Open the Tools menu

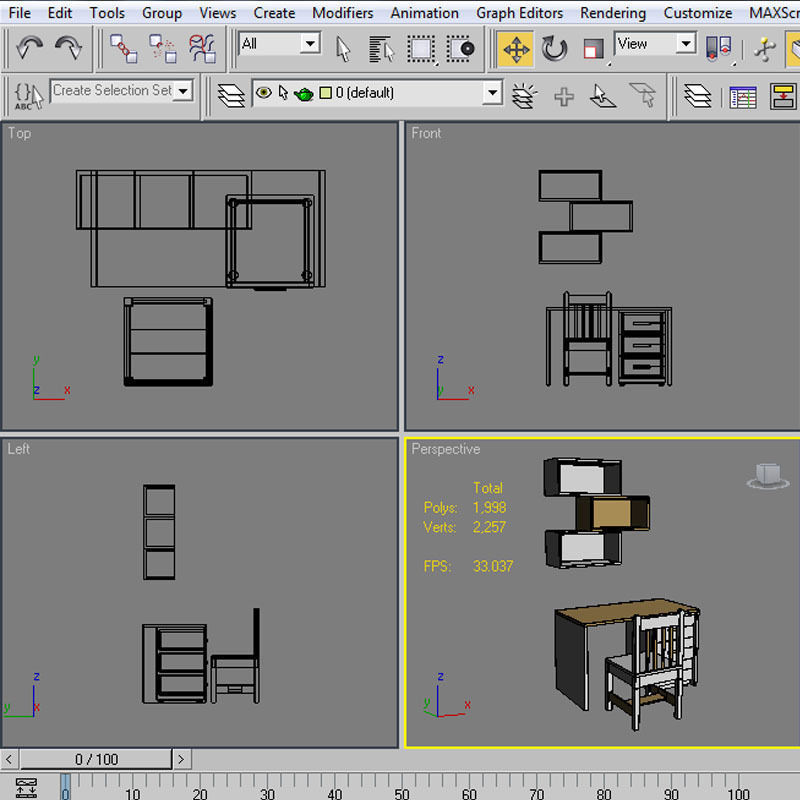(107, 13)
